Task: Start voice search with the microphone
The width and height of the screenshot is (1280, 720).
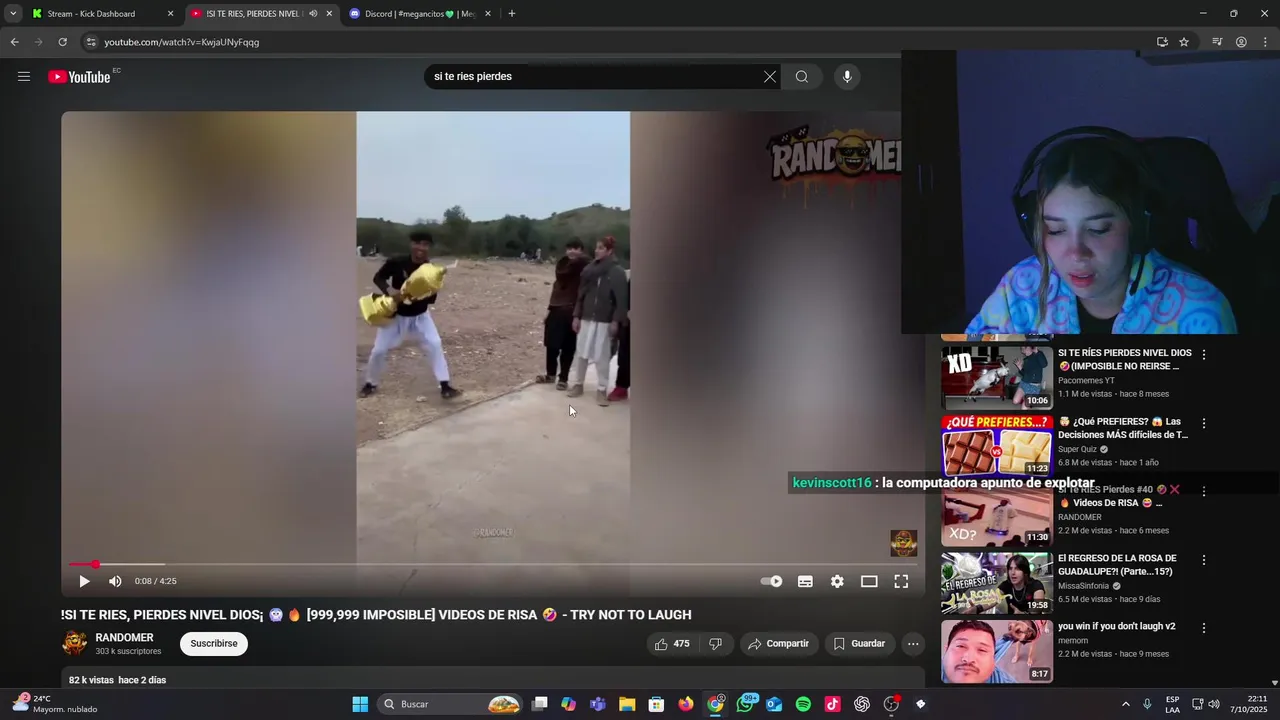Action: pos(847,76)
